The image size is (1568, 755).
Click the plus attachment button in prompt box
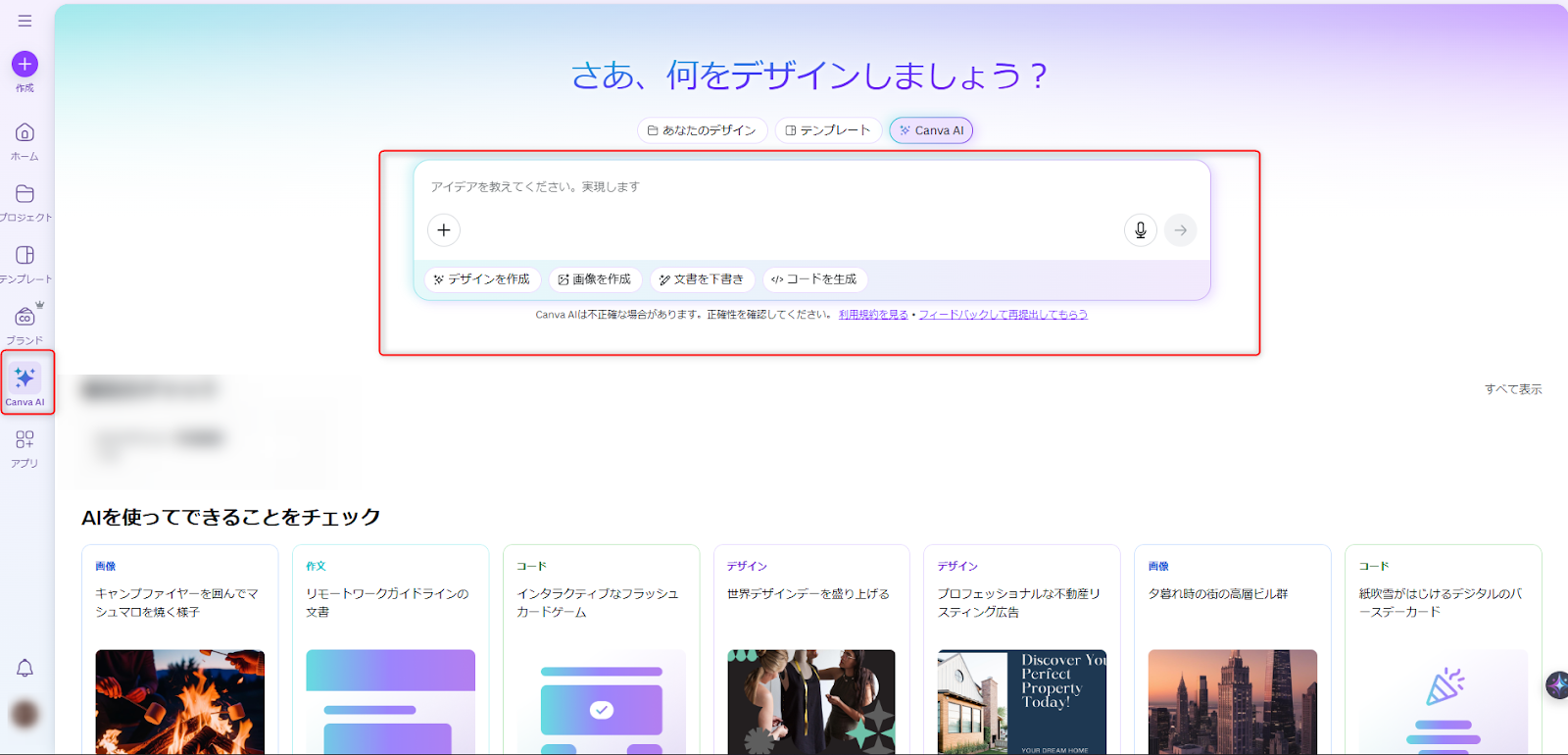pos(444,230)
